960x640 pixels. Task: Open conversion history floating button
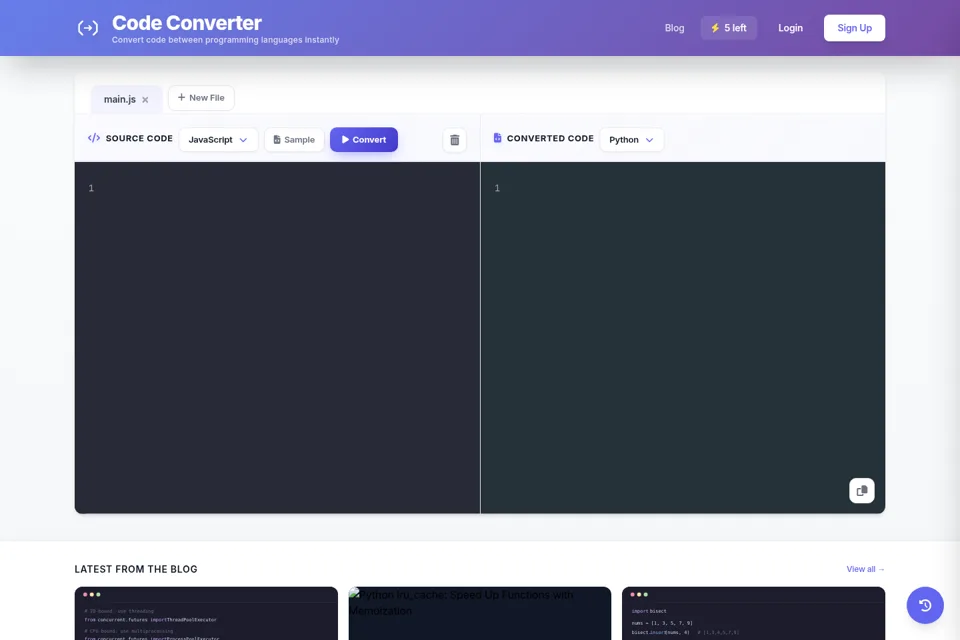click(924, 605)
